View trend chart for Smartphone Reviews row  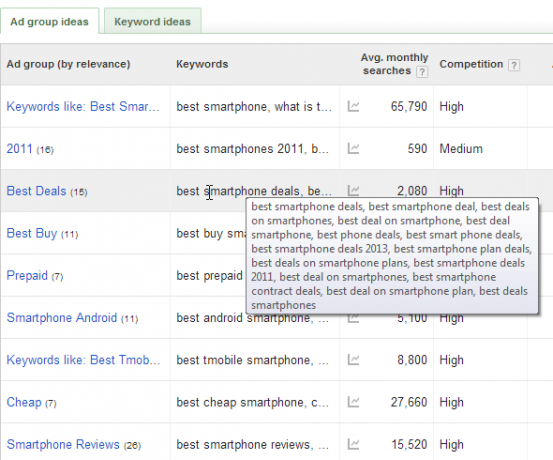pyautogui.click(x=353, y=444)
